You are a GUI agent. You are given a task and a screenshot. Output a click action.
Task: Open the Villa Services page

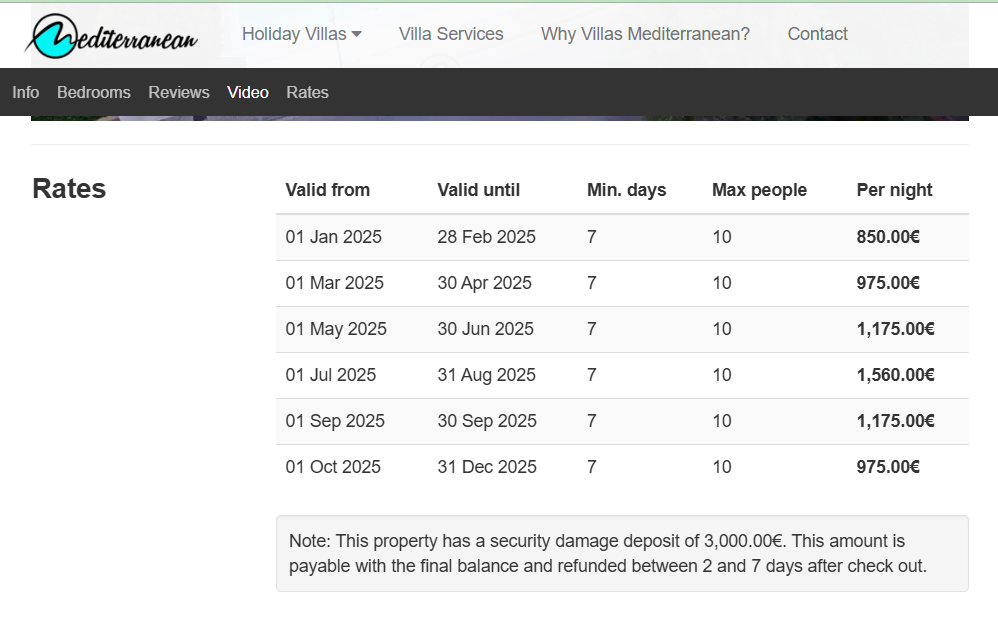click(451, 34)
